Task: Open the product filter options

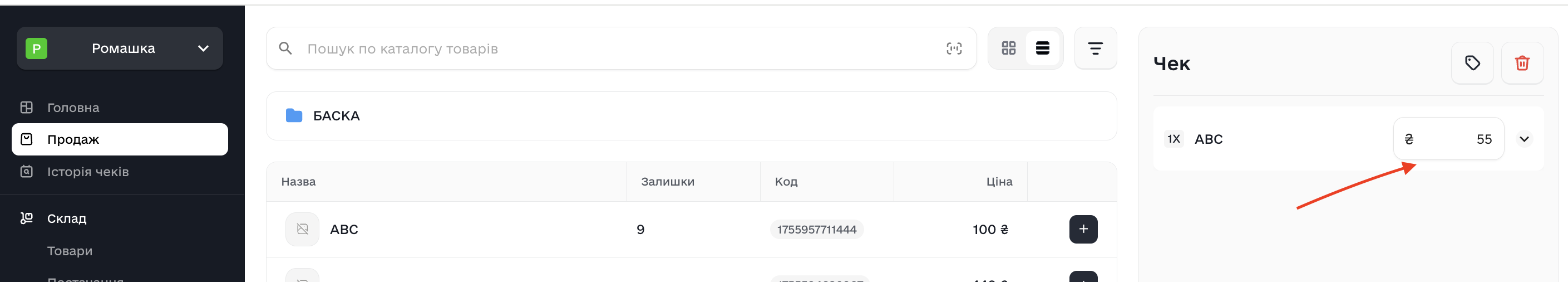Action: [1094, 48]
